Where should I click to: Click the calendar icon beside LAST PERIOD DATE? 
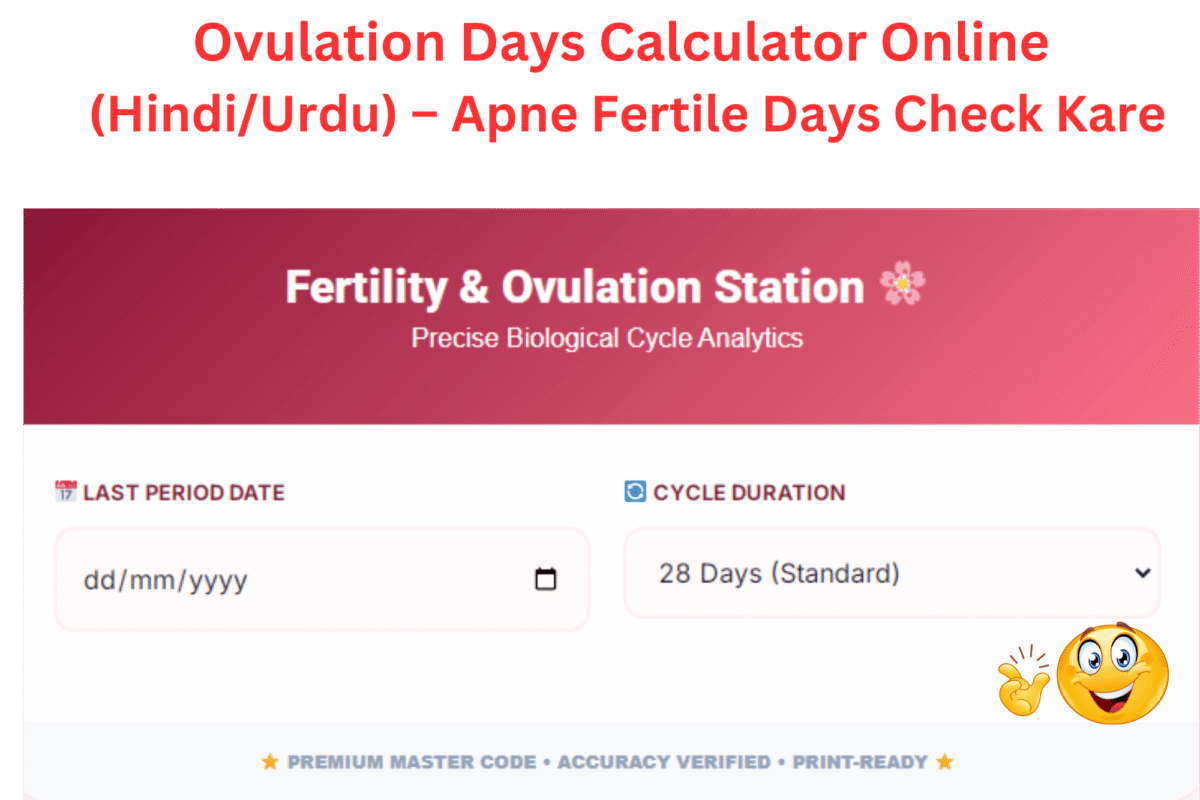point(64,491)
